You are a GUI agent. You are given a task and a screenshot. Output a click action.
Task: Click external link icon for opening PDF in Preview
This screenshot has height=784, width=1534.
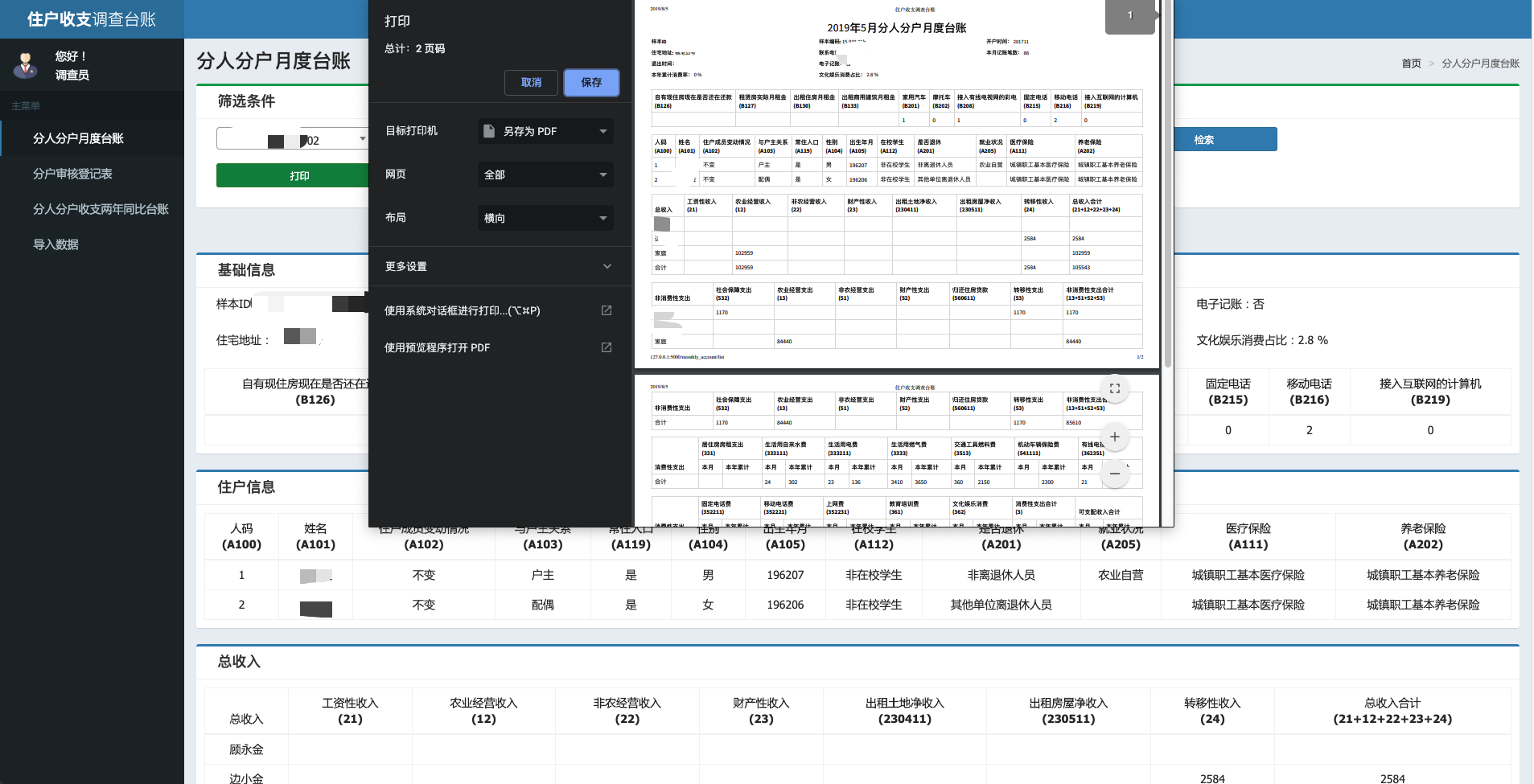tap(607, 347)
